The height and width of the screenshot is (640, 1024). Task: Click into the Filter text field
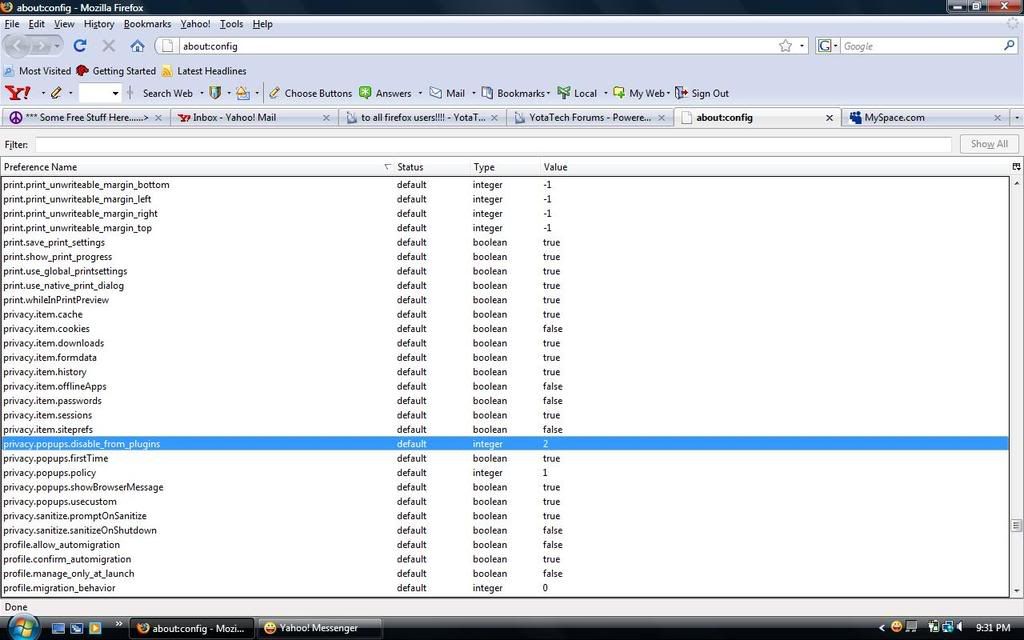coord(492,145)
